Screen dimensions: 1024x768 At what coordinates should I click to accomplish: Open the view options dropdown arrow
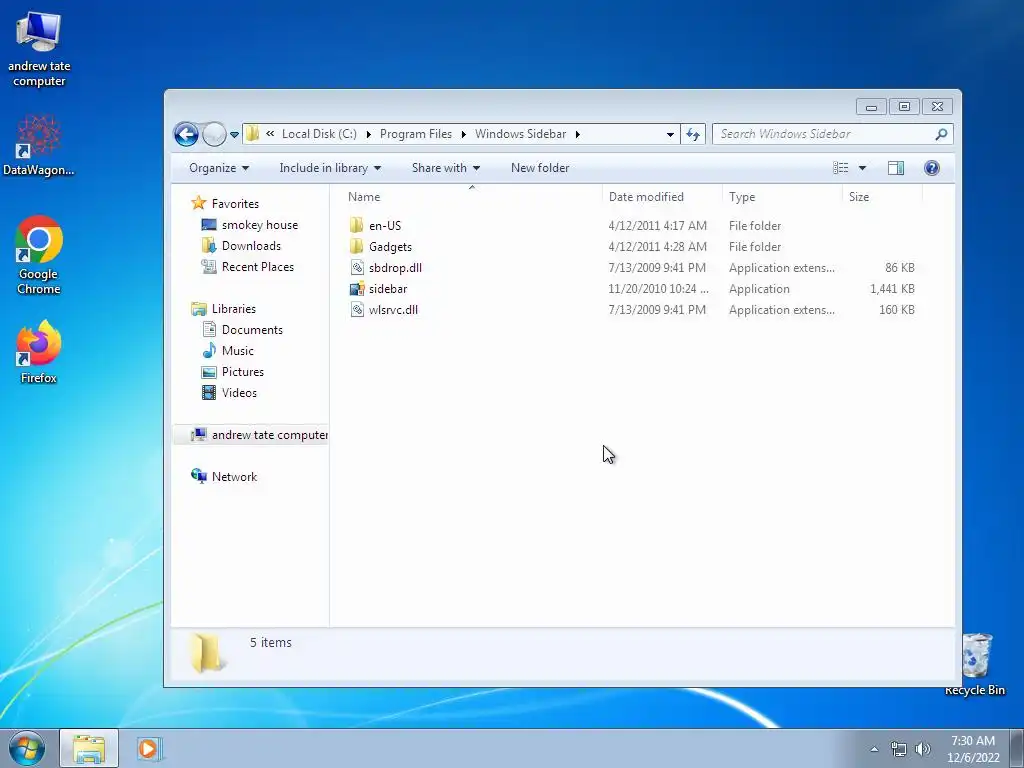click(862, 168)
